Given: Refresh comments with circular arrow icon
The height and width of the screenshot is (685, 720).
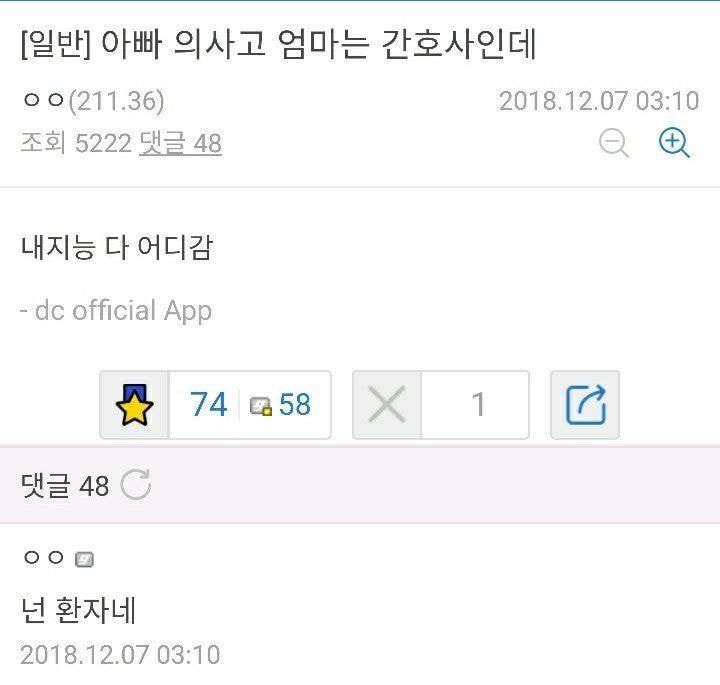Looking at the screenshot, I should (136, 485).
